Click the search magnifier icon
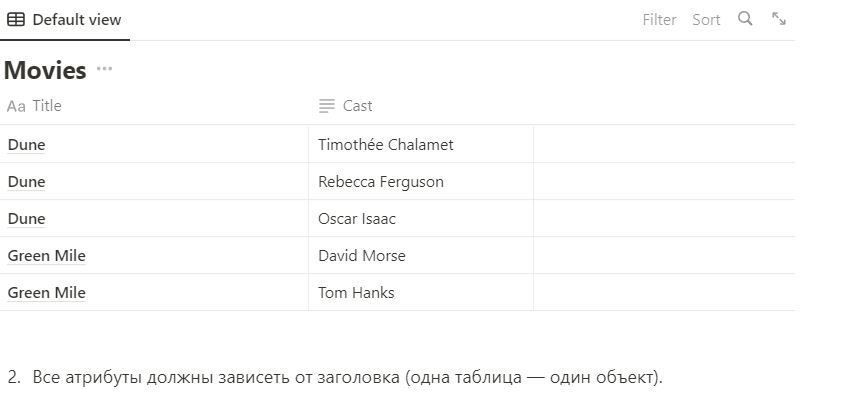 coord(745,19)
